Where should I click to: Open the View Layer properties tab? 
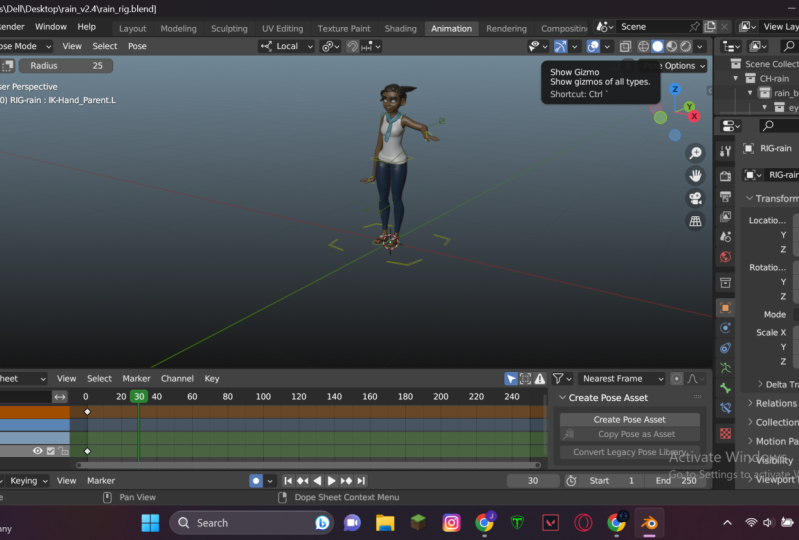tap(725, 217)
